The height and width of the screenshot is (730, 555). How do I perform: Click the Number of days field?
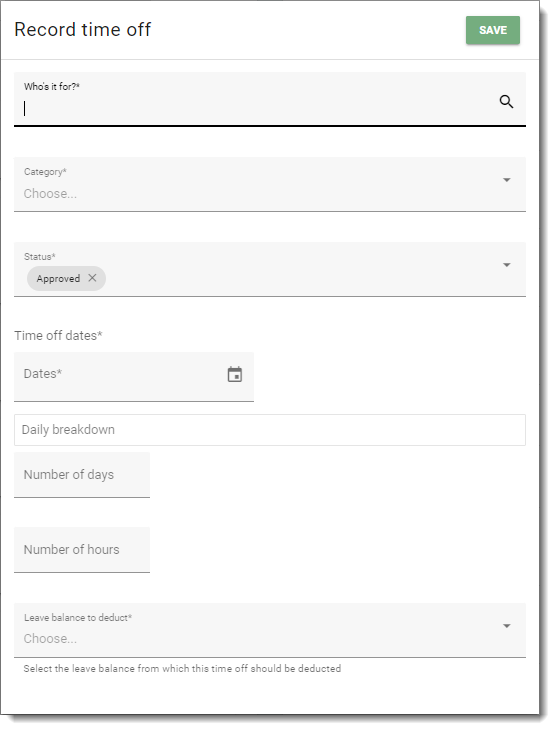(82, 475)
